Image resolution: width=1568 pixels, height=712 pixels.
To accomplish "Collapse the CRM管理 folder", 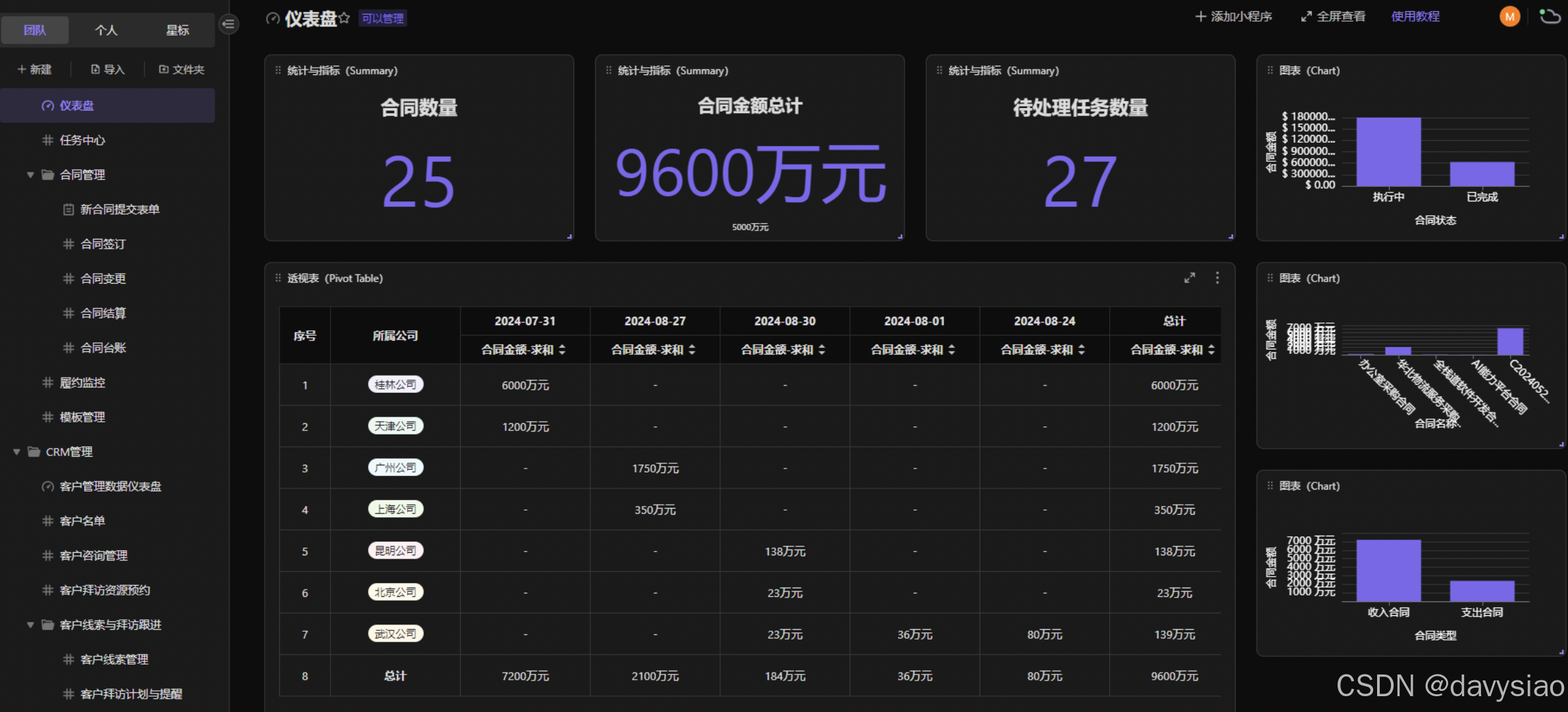I will point(16,451).
